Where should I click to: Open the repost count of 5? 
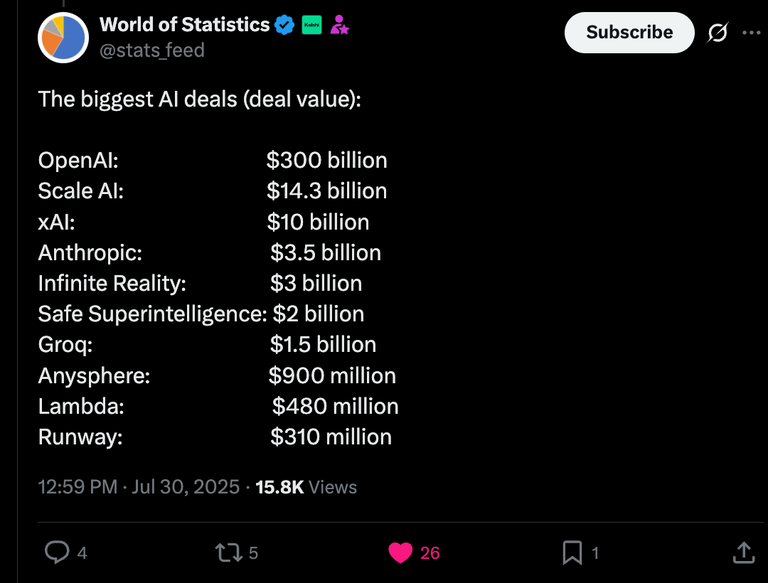point(253,553)
